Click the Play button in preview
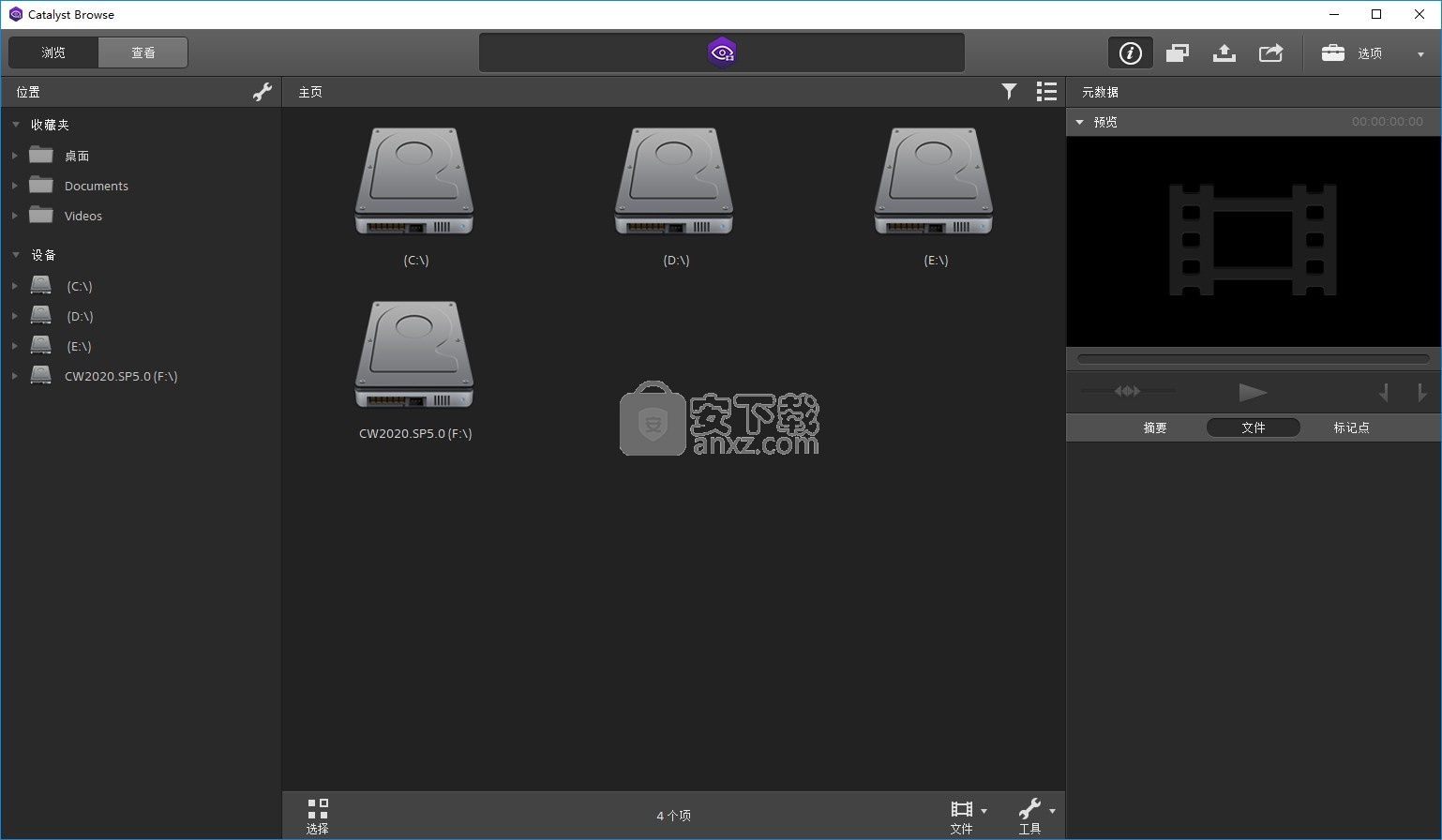The image size is (1442, 840). click(1253, 392)
